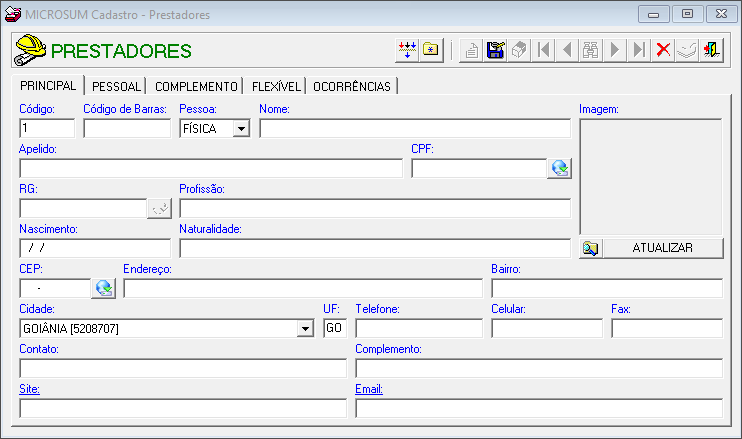The width and height of the screenshot is (742, 439).
Task: Open the Cidade dropdown showing GOIÂNIA
Action: click(305, 328)
